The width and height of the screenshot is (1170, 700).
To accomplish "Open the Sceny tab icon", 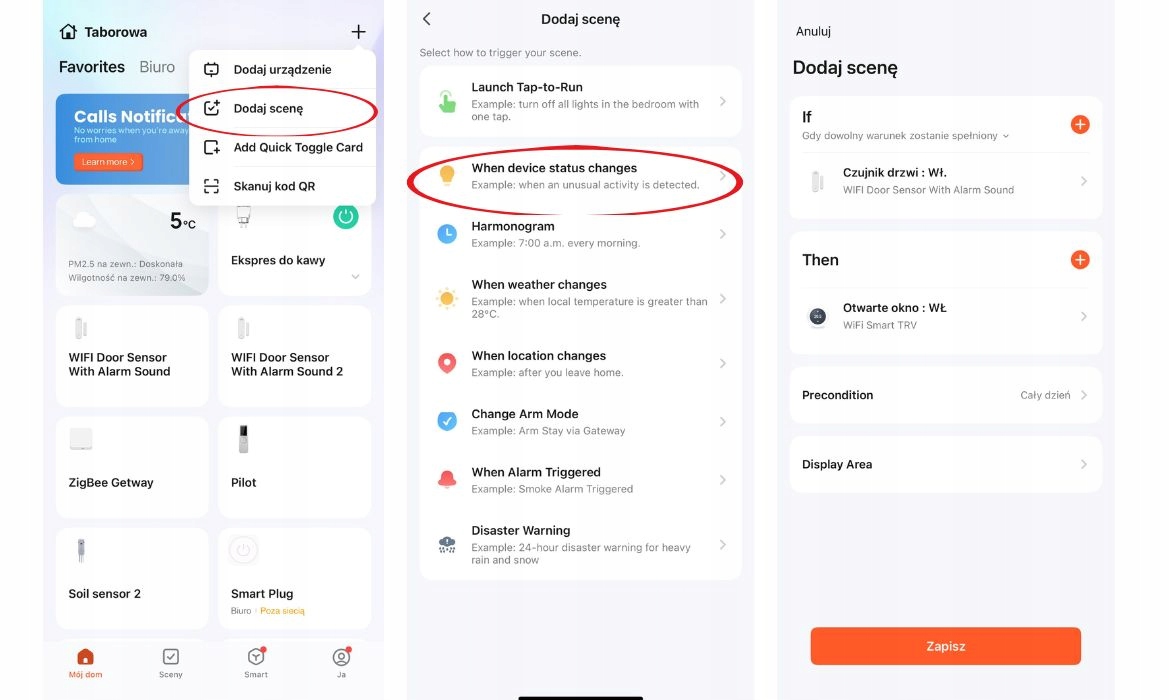I will point(170,657).
